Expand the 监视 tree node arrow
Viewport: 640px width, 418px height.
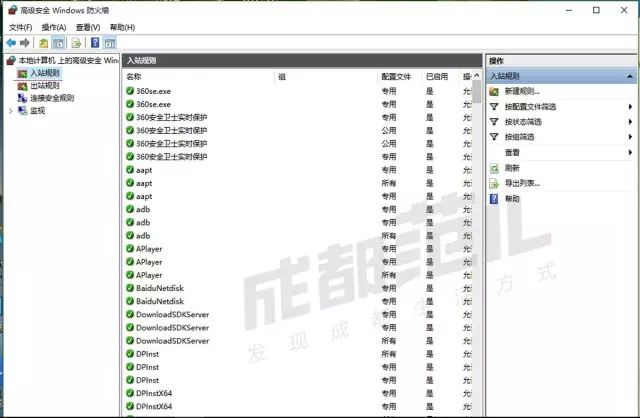click(11, 111)
